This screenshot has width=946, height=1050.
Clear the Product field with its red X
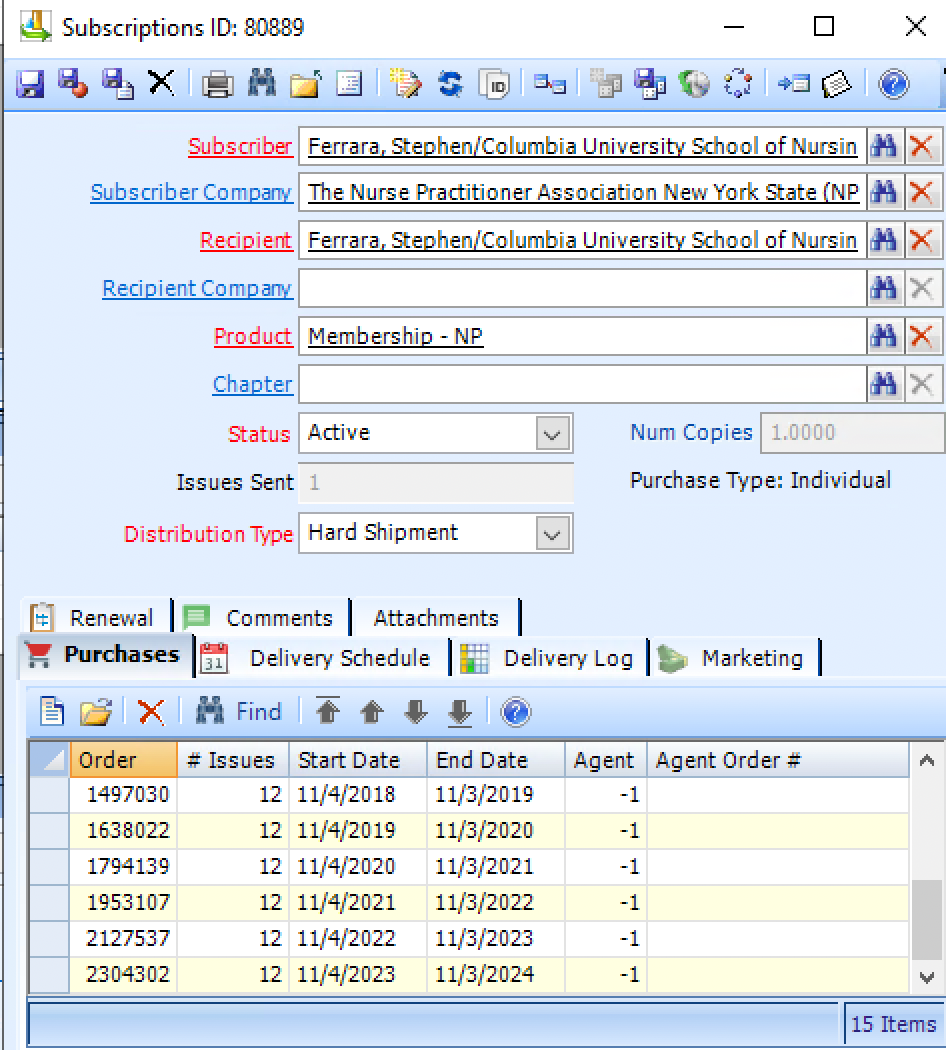click(921, 337)
